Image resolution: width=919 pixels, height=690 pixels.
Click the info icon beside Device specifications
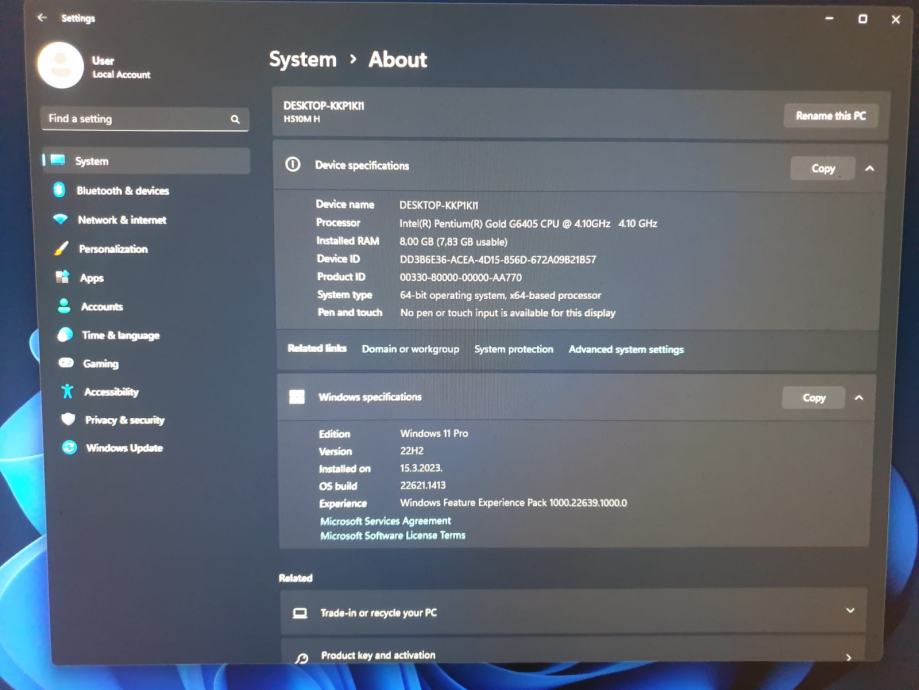(292, 165)
